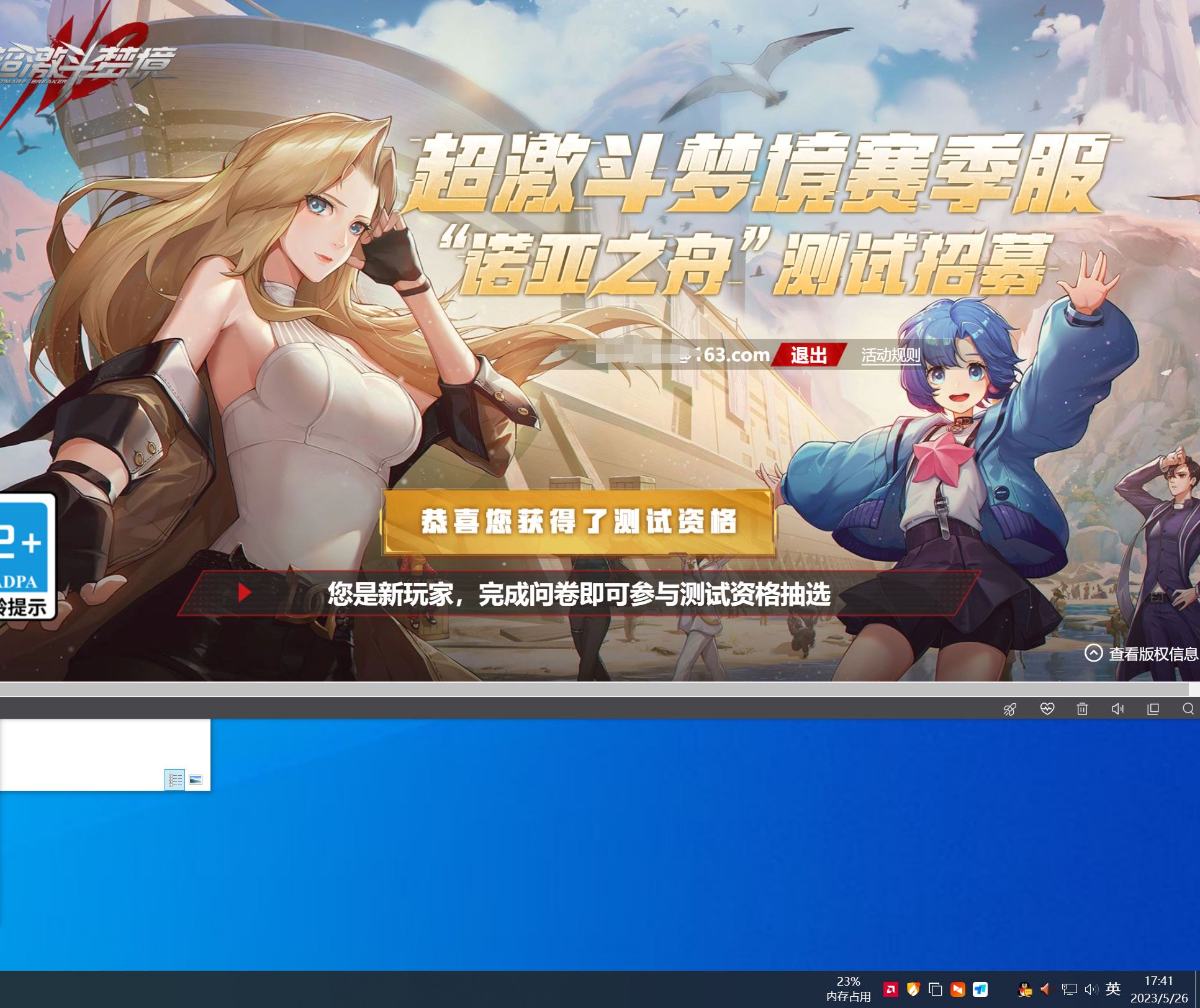Open the magnifier zoom icon in browser status bar
This screenshot has width=1200, height=1008.
1188,709
